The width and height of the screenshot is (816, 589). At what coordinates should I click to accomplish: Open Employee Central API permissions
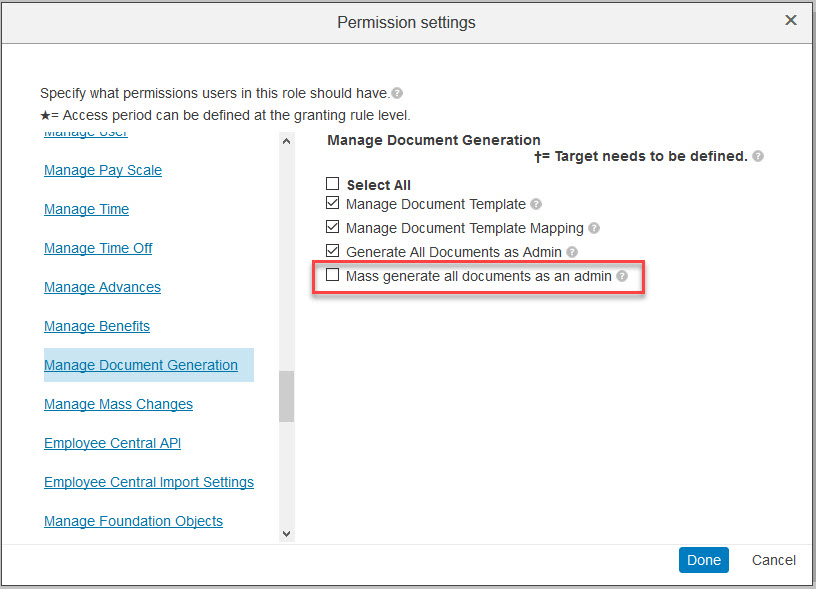[112, 443]
